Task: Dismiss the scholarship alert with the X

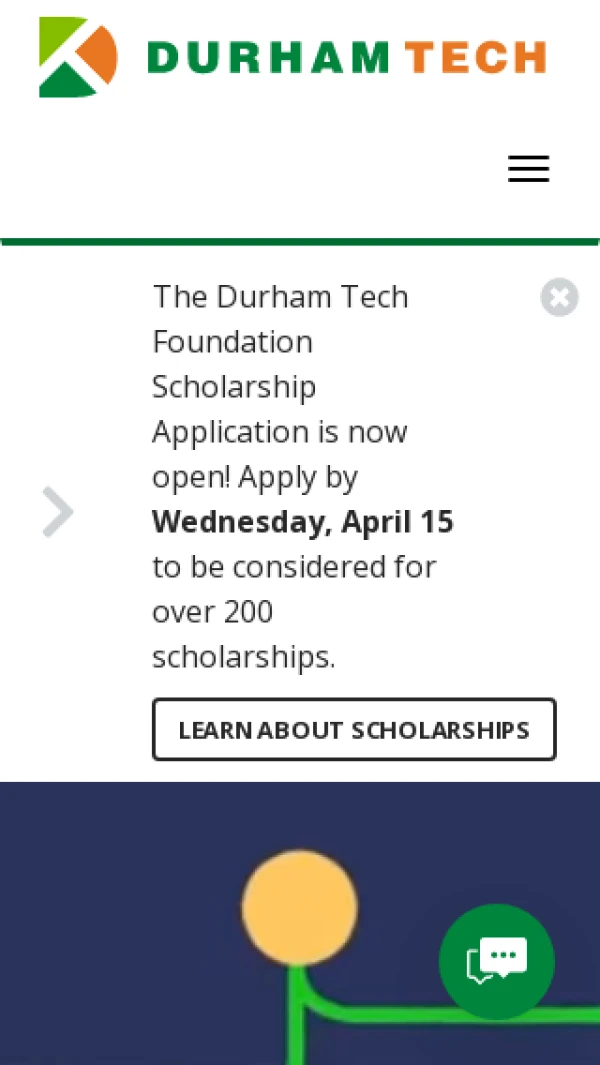Action: point(560,297)
